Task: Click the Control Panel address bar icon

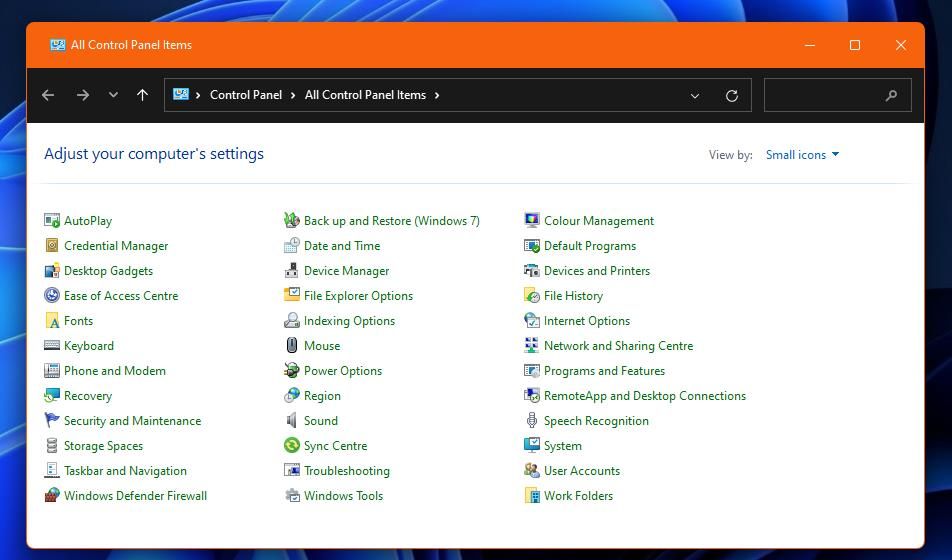Action: (x=181, y=94)
